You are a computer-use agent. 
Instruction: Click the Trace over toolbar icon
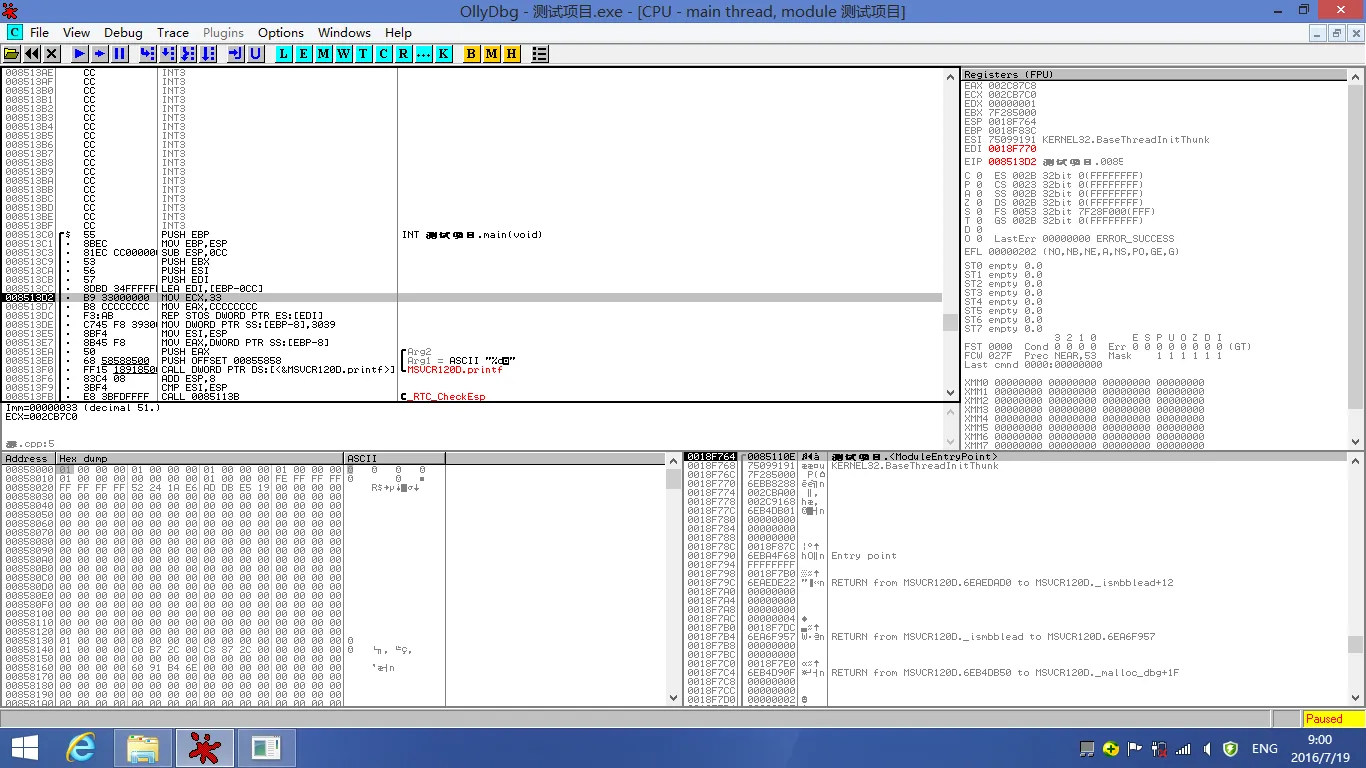point(208,54)
